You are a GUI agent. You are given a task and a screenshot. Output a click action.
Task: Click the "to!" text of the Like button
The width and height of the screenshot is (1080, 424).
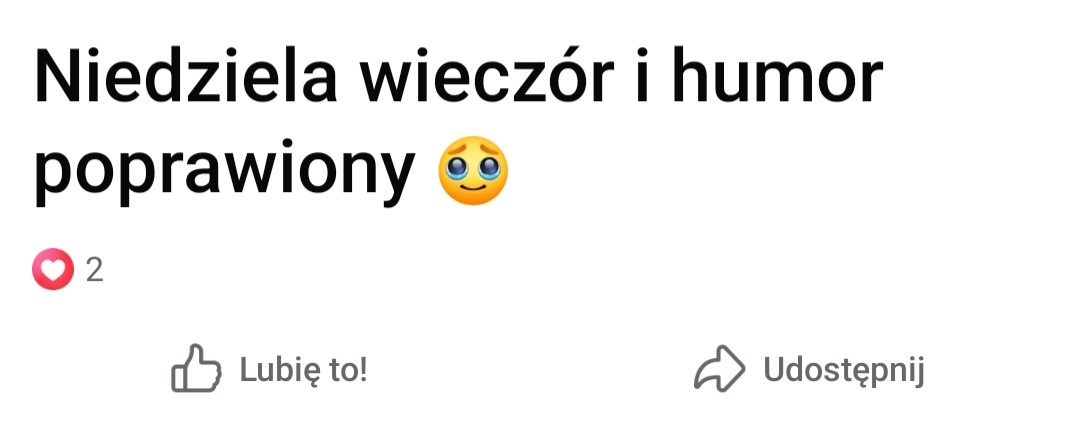click(348, 370)
